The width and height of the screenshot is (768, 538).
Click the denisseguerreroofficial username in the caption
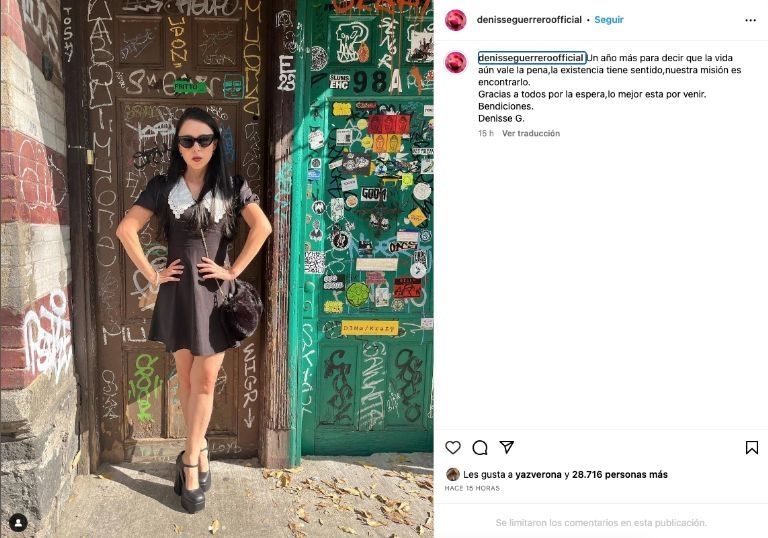[531, 58]
